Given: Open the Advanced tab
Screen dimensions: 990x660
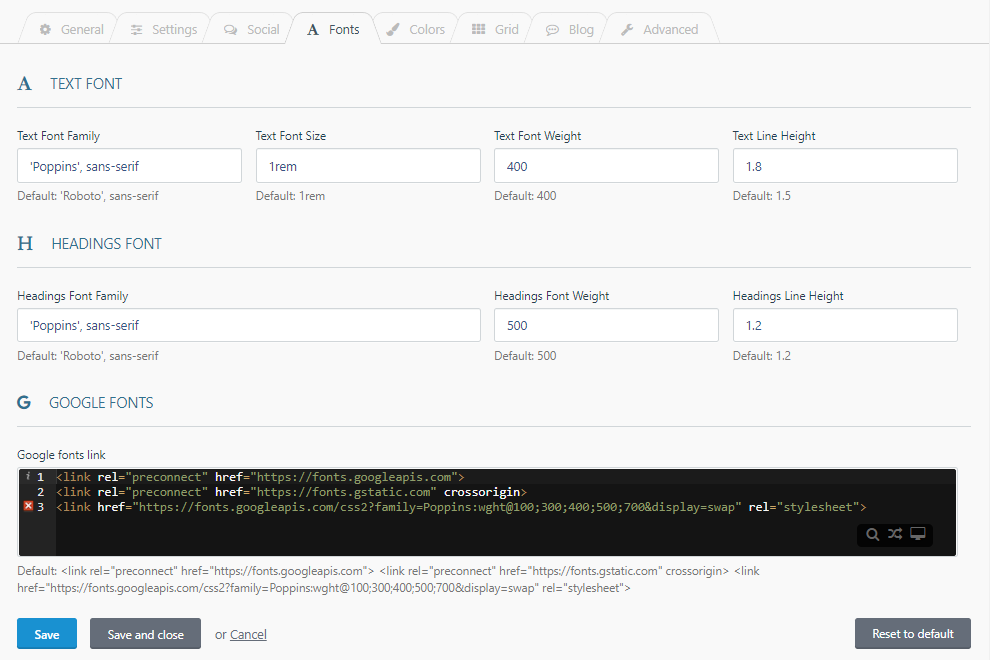Looking at the screenshot, I should pos(659,30).
